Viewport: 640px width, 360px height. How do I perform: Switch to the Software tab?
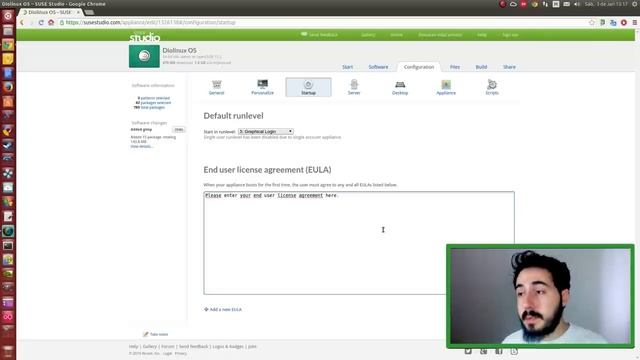(378, 67)
